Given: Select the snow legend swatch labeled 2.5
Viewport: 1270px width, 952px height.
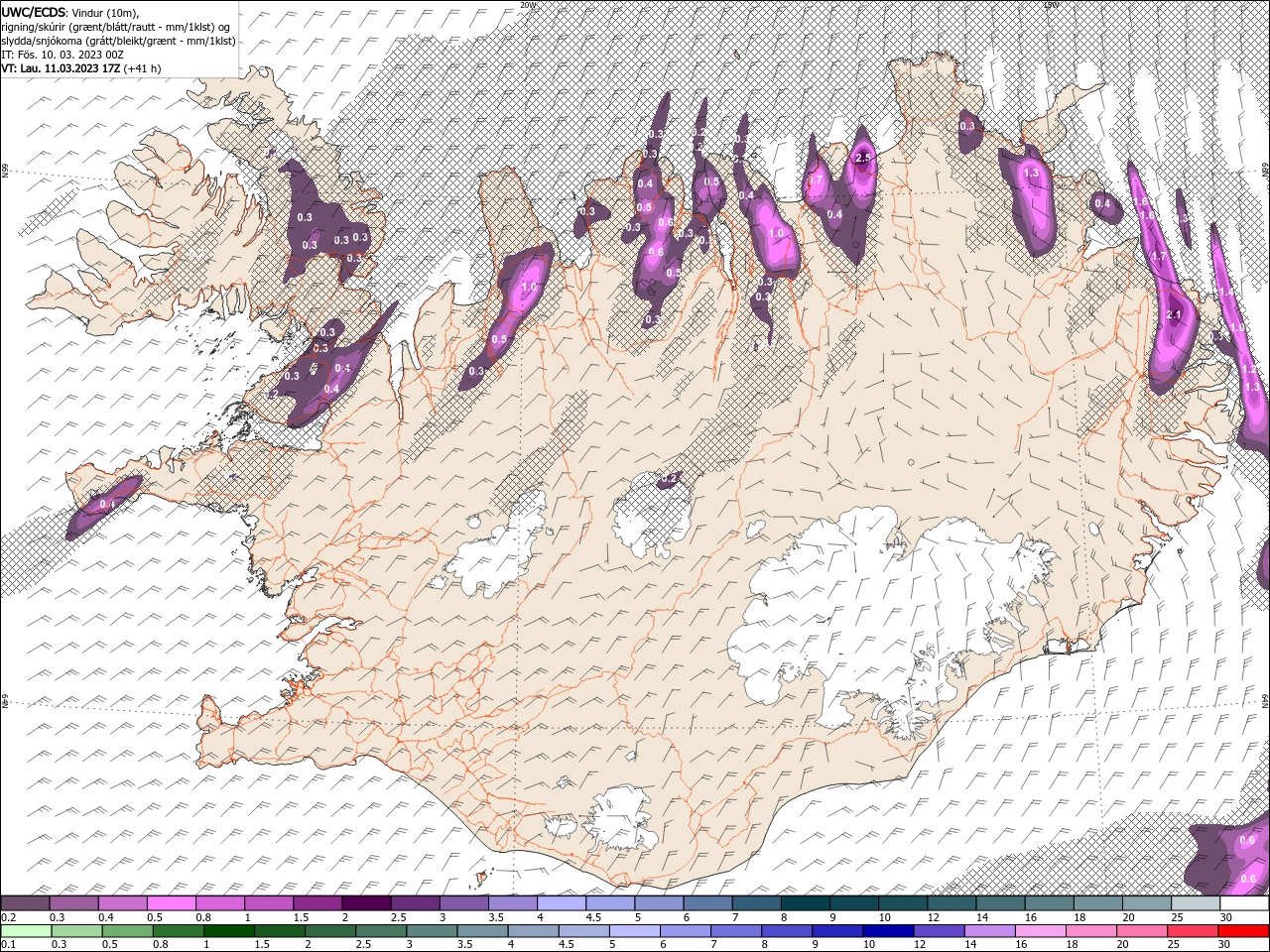Looking at the screenshot, I should (414, 903).
